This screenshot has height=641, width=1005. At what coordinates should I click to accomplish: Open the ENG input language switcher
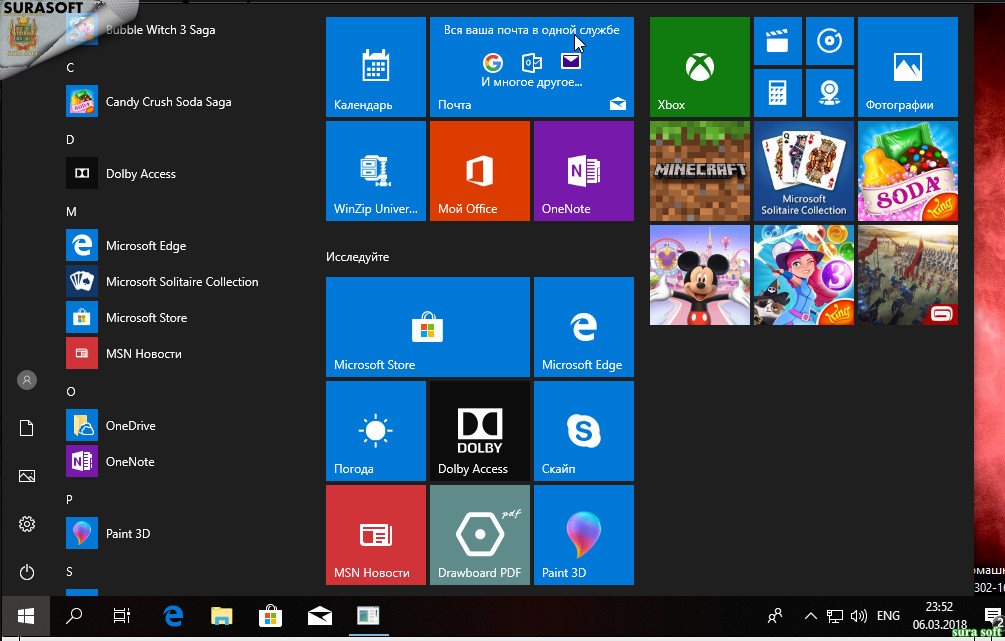click(x=887, y=616)
